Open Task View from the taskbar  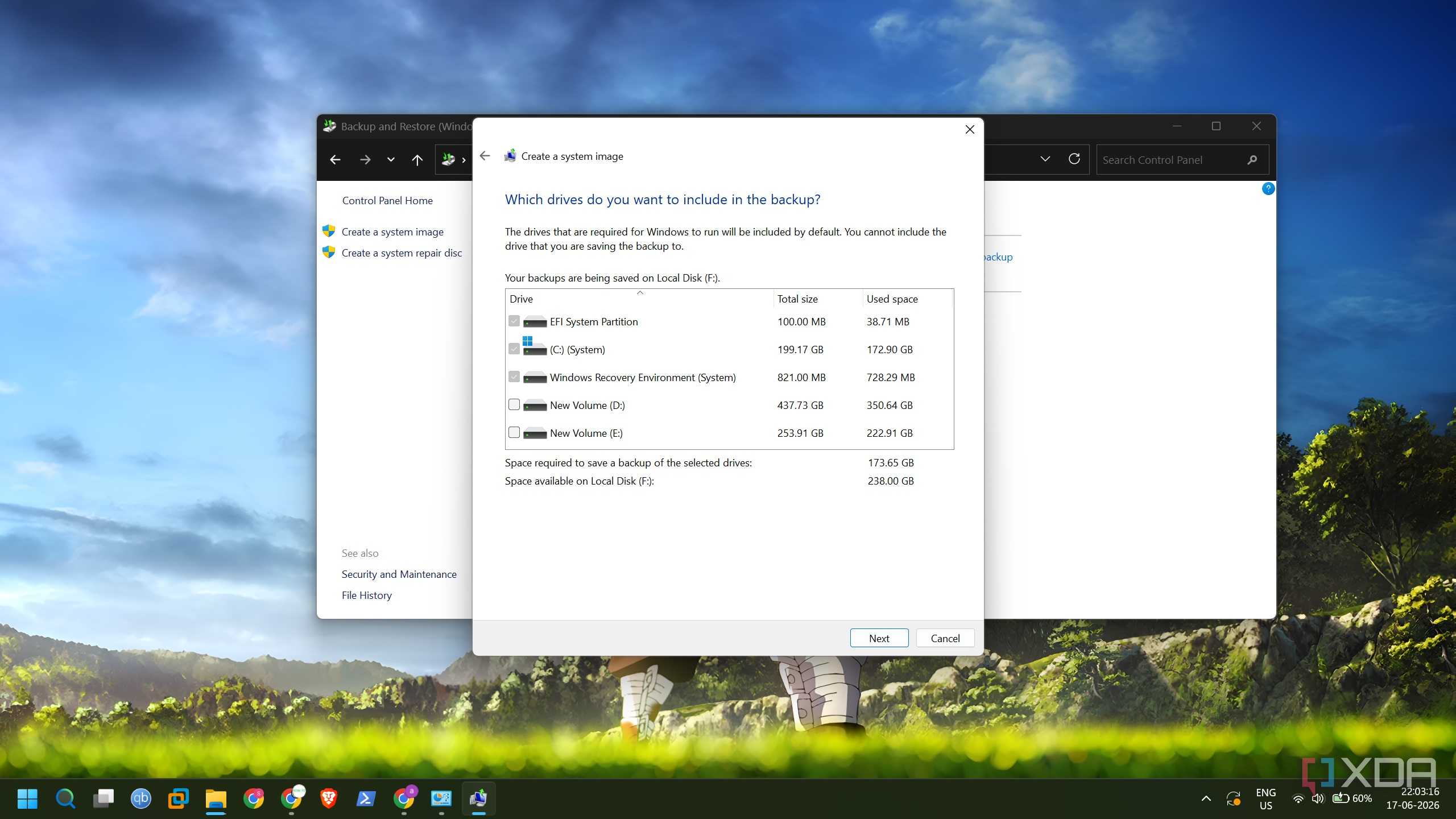pos(103,799)
